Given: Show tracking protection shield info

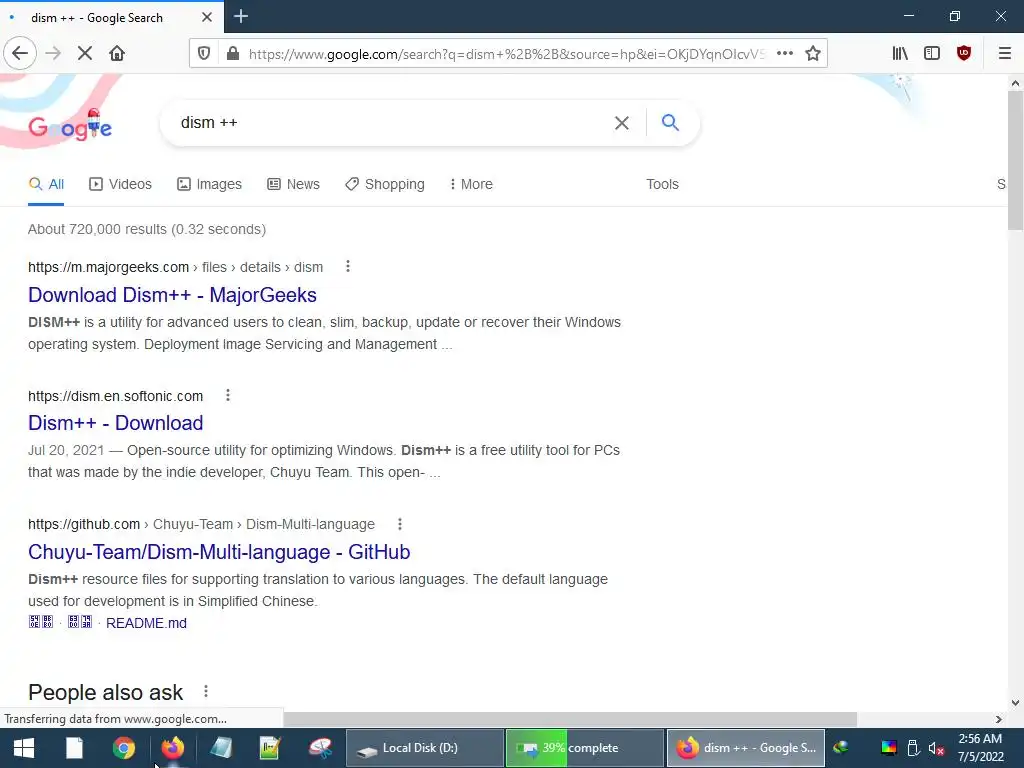Looking at the screenshot, I should point(204,53).
